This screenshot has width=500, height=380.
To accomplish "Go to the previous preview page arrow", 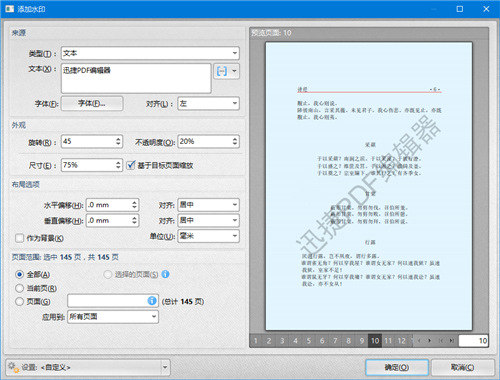I will click(419, 341).
